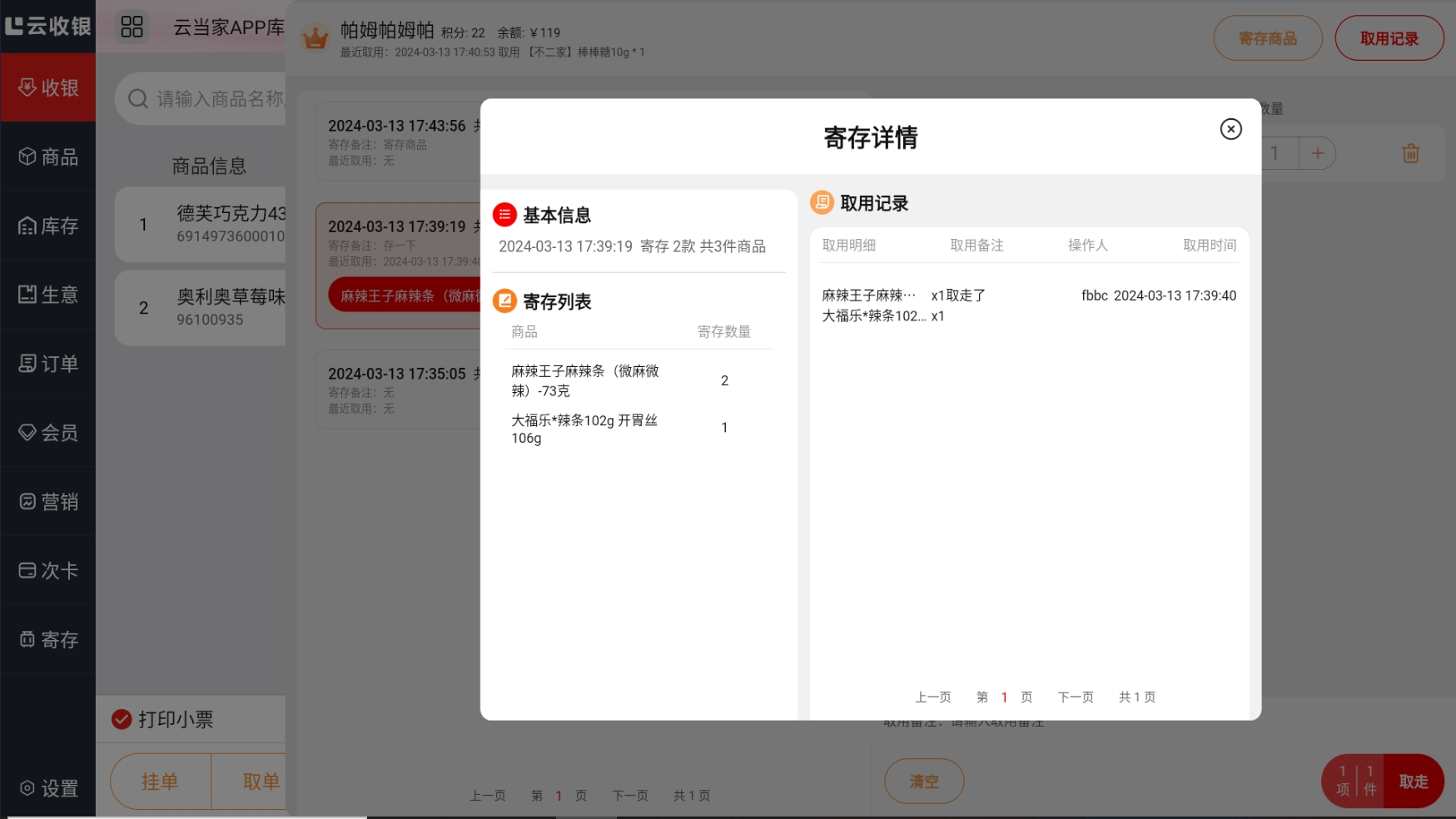Open 订单 orders in sidebar
The height and width of the screenshot is (819, 1456).
click(x=48, y=364)
